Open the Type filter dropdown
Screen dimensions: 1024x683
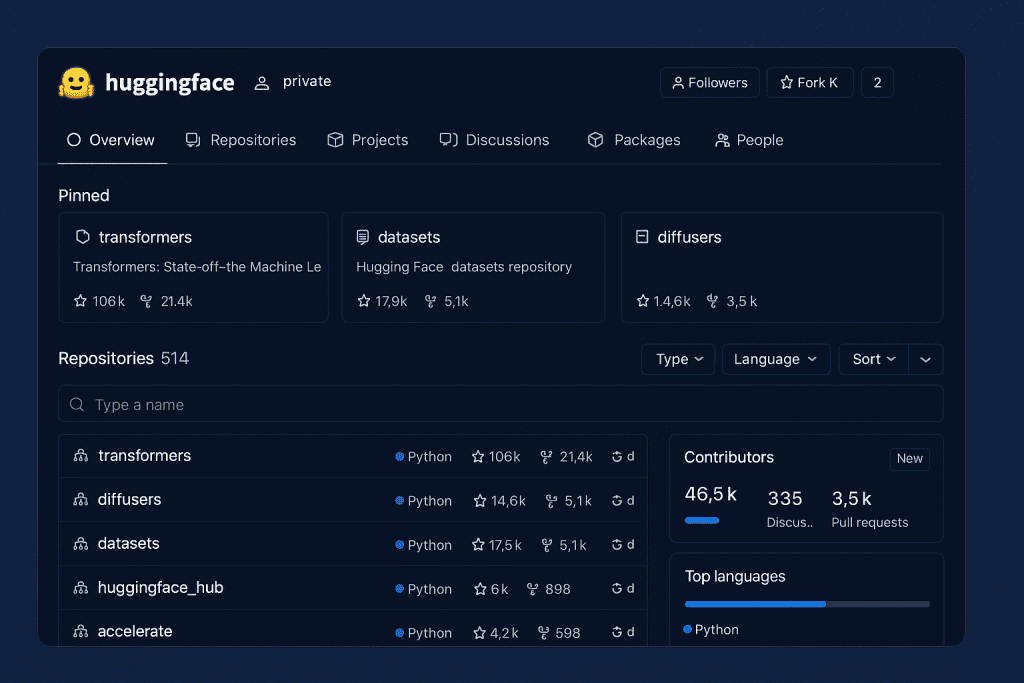point(678,359)
